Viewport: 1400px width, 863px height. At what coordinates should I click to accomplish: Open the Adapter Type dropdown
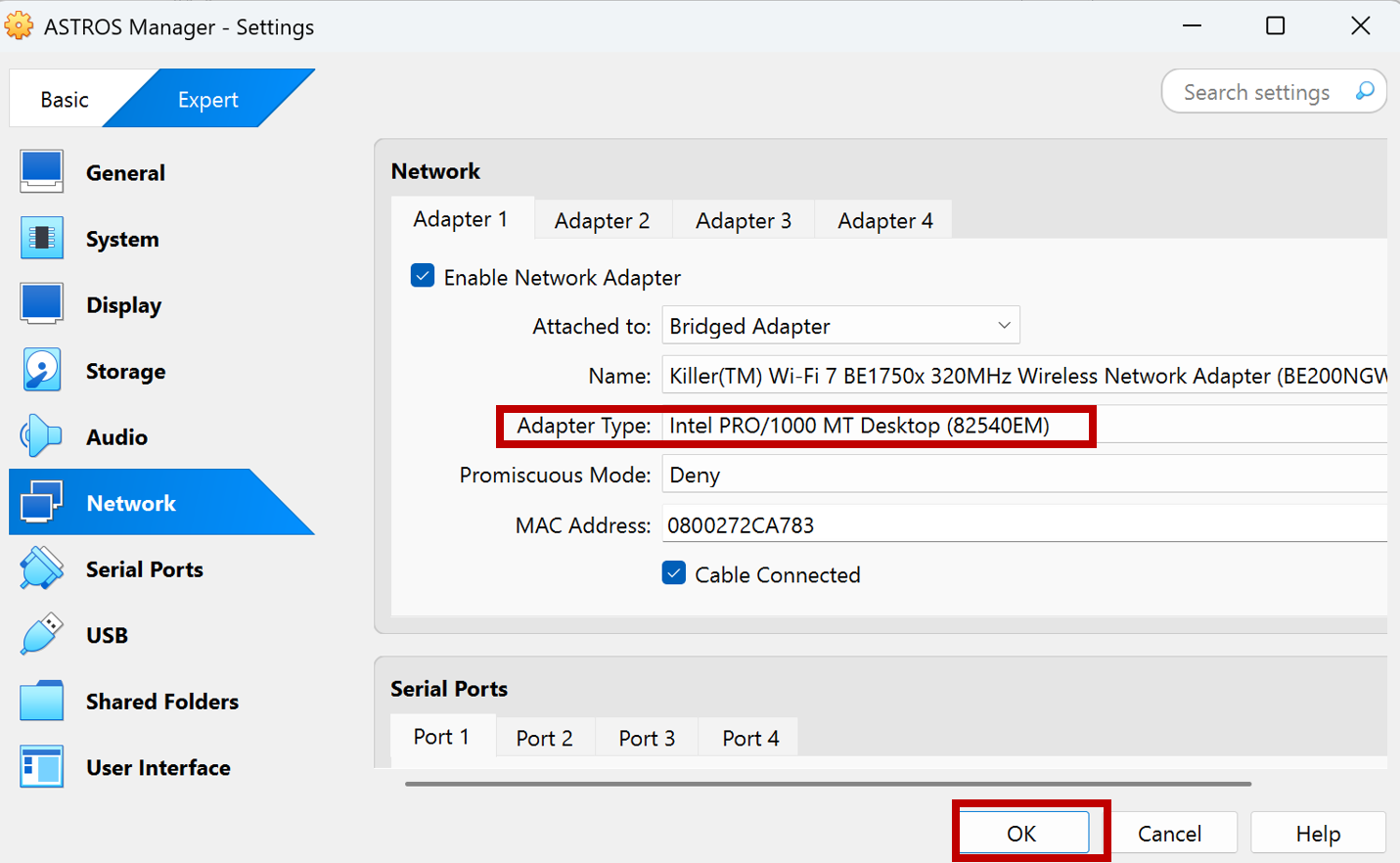[1022, 426]
